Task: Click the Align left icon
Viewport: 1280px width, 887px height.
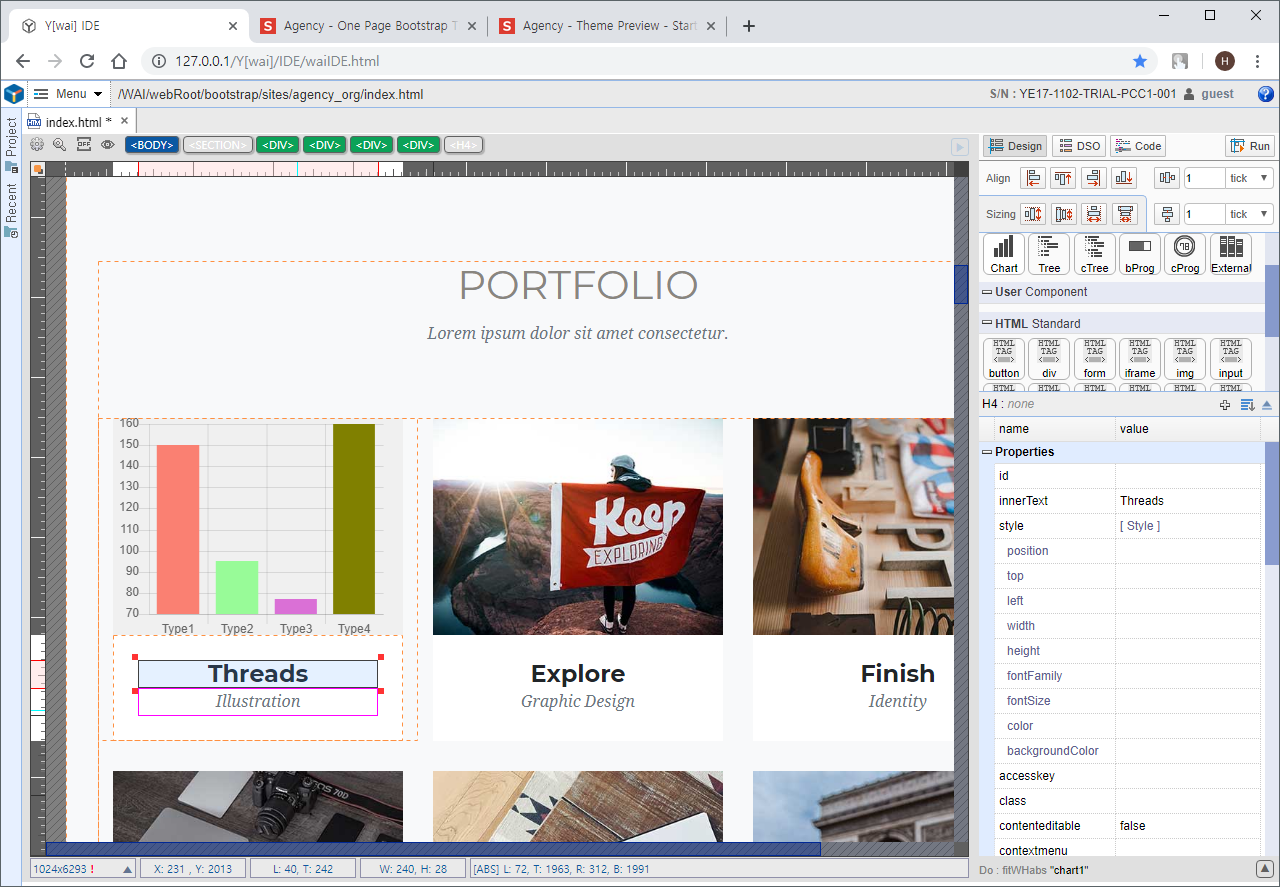Action: click(x=1033, y=178)
